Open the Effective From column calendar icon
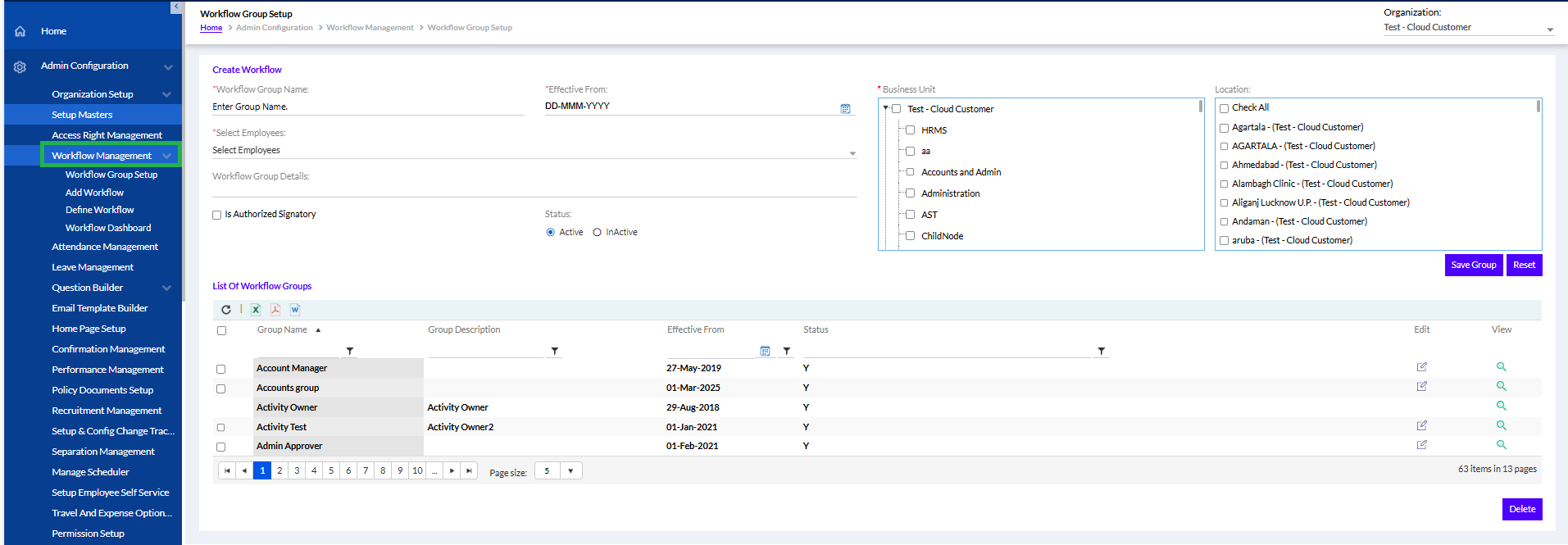1568x545 pixels. (x=765, y=351)
